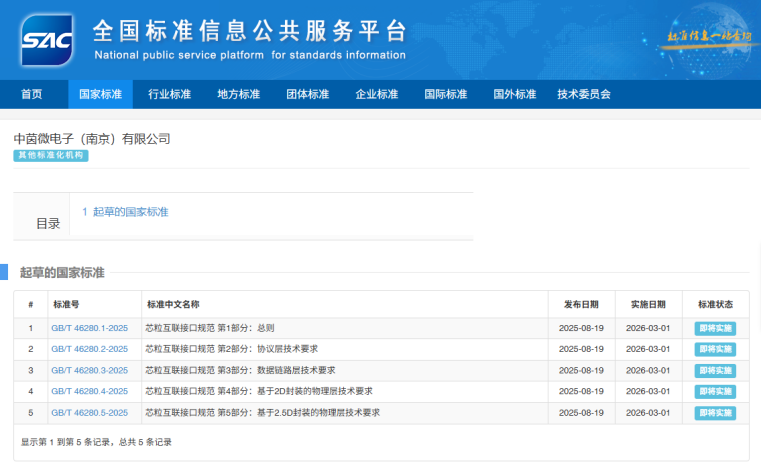Open standard GB/T 46280.5-2025 link
Screen dimensions: 761x462
tap(89, 412)
